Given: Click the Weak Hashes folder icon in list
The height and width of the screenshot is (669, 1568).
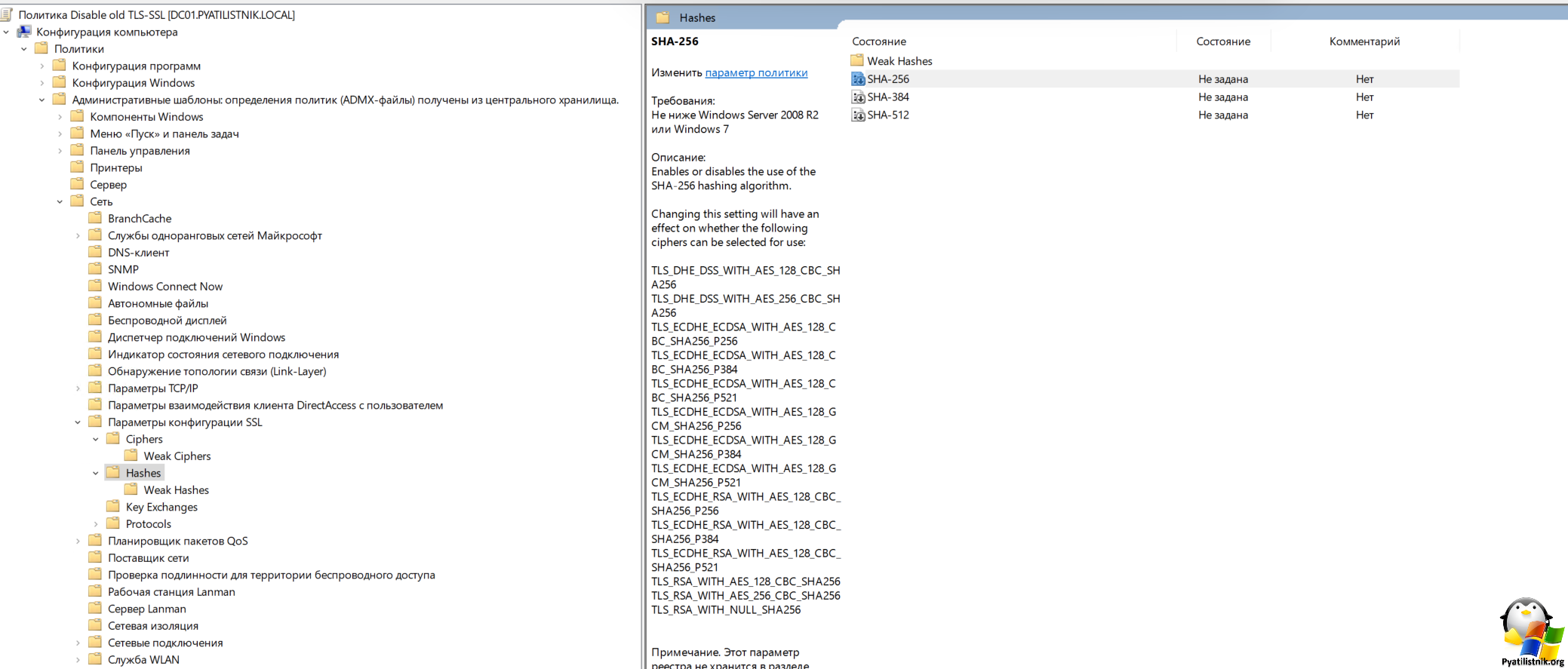Looking at the screenshot, I should [x=857, y=60].
